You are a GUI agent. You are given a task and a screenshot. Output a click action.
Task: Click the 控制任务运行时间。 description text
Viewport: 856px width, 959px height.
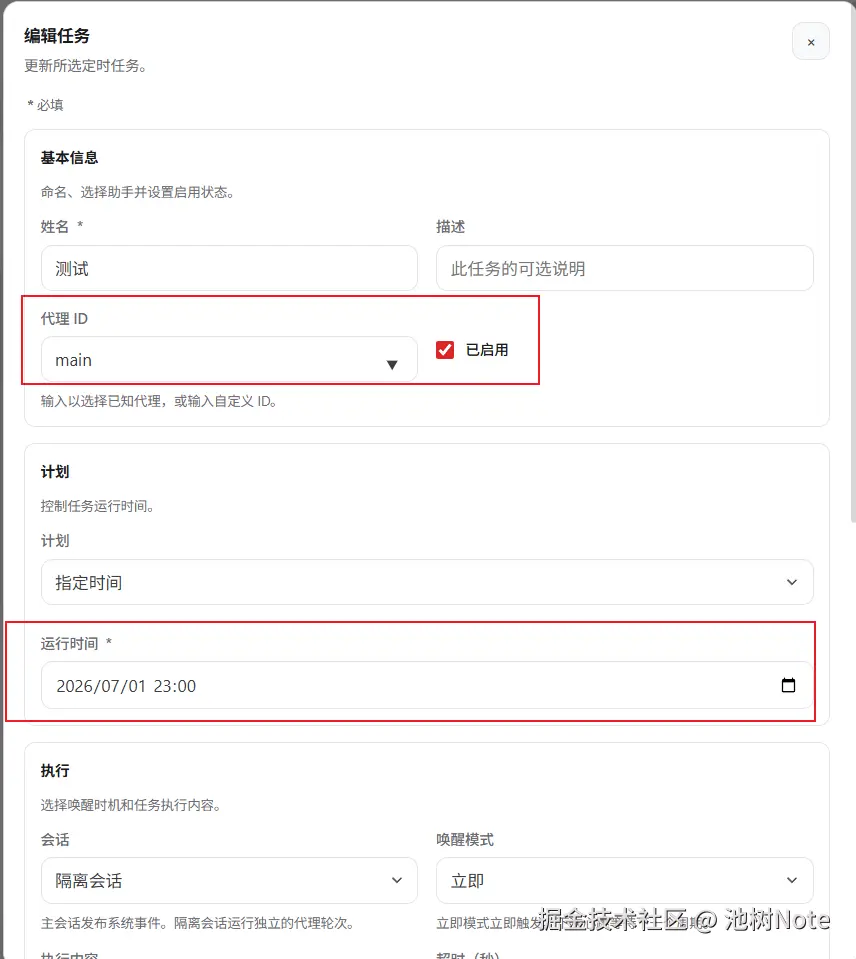coord(97,506)
